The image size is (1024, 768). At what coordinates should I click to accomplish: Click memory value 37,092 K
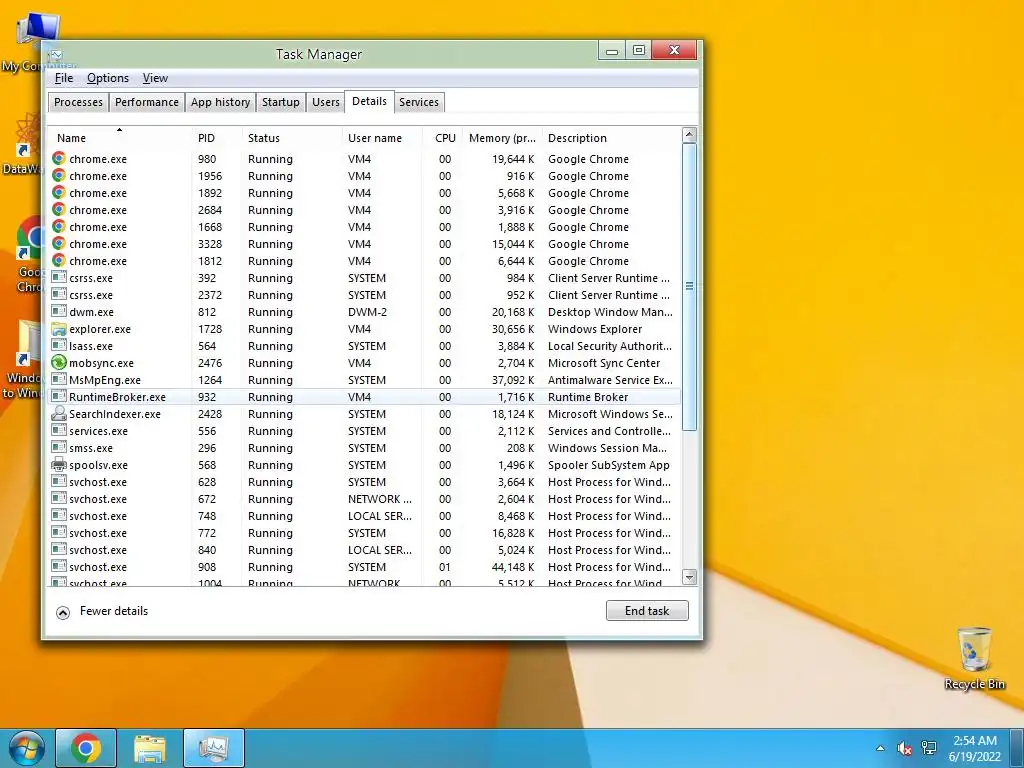[x=513, y=380]
